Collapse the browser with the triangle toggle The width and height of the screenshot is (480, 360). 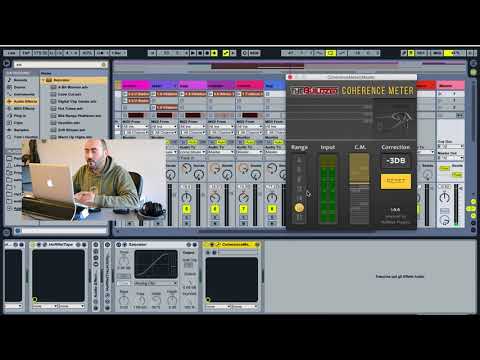6,63
